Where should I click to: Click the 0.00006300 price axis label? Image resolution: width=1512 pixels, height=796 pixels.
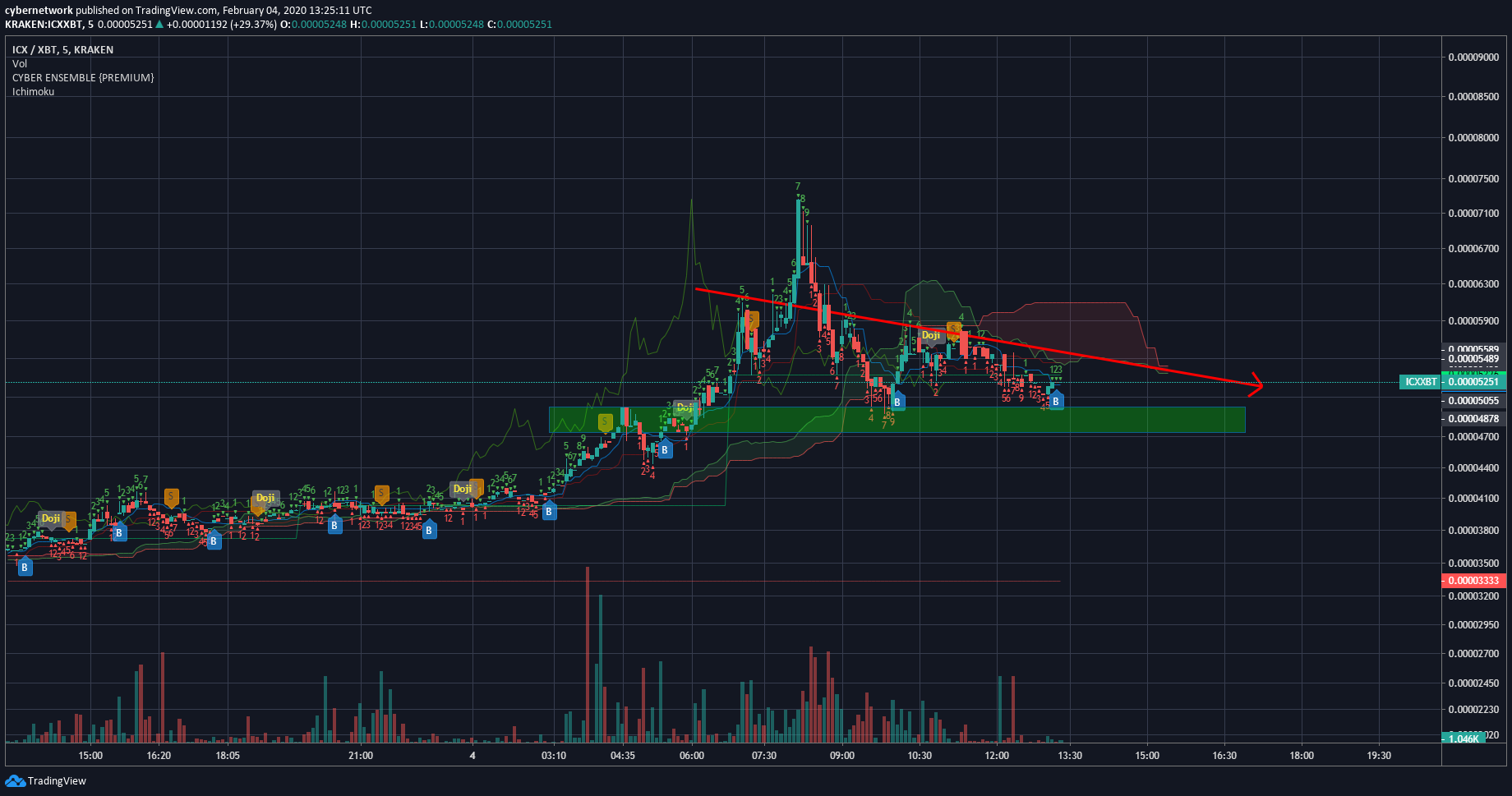pos(1473,284)
